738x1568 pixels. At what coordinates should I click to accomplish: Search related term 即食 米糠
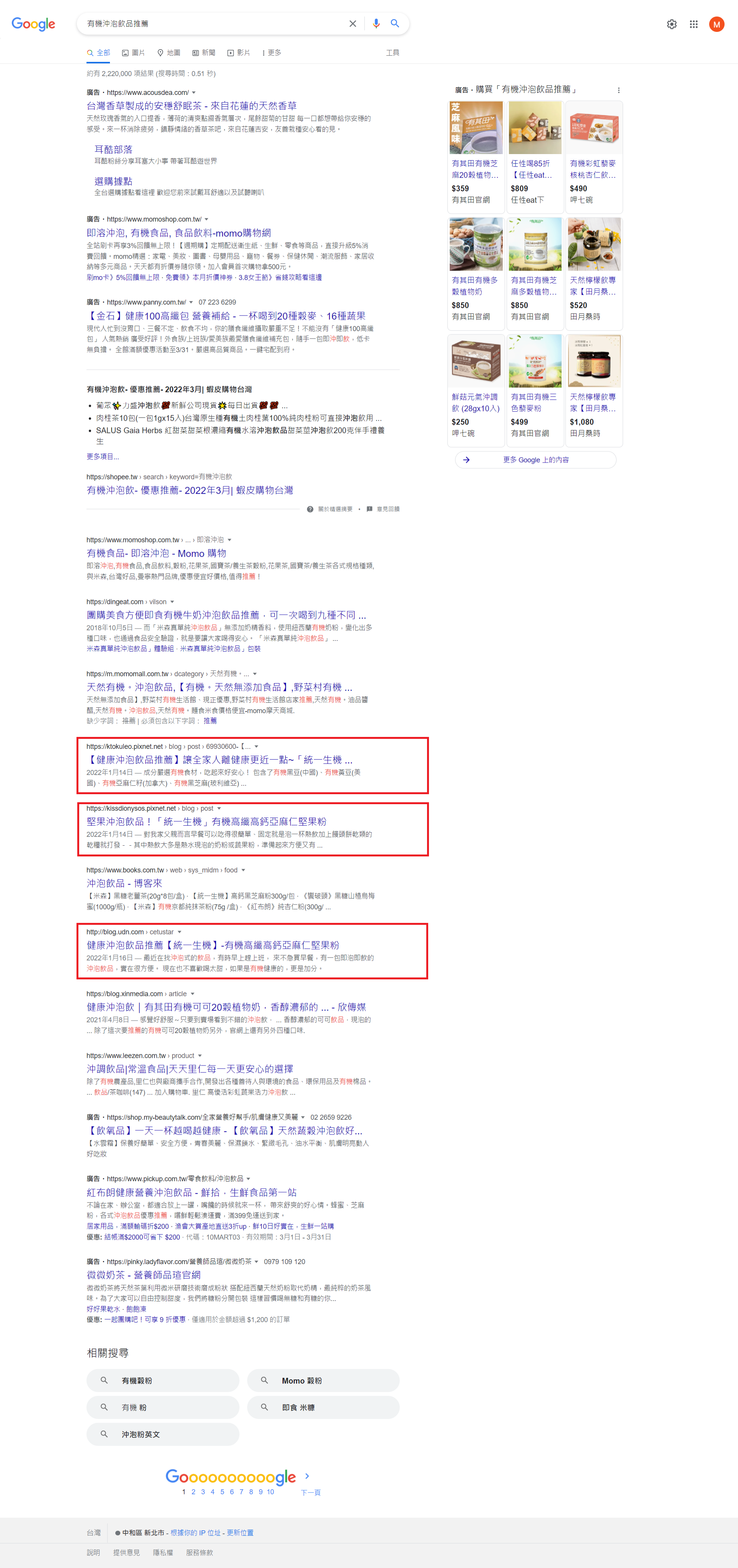323,1407
